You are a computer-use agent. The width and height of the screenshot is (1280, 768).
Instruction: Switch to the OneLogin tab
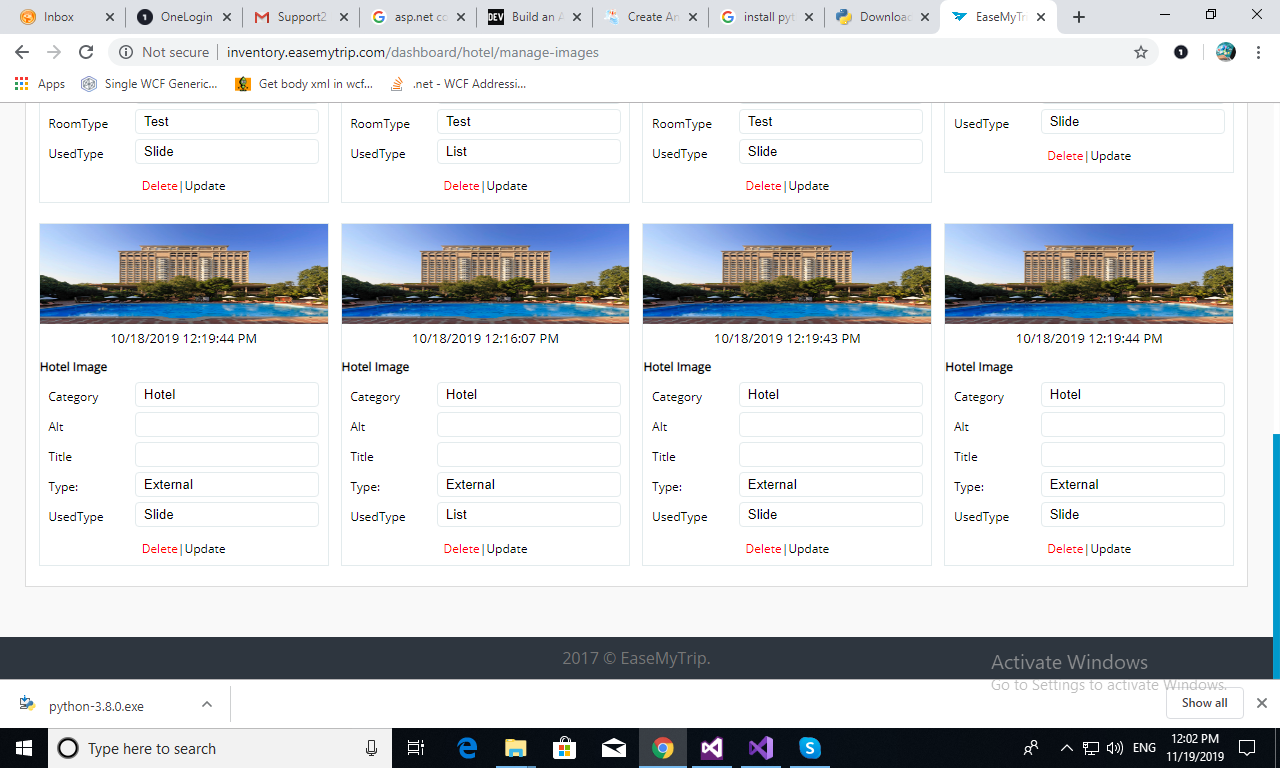[185, 17]
